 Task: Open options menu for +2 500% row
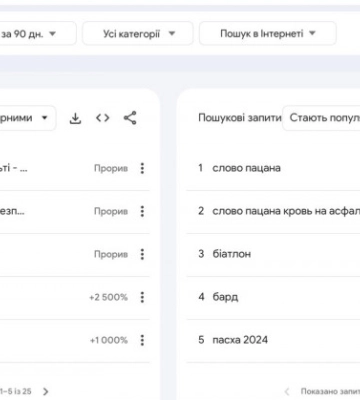point(142,297)
